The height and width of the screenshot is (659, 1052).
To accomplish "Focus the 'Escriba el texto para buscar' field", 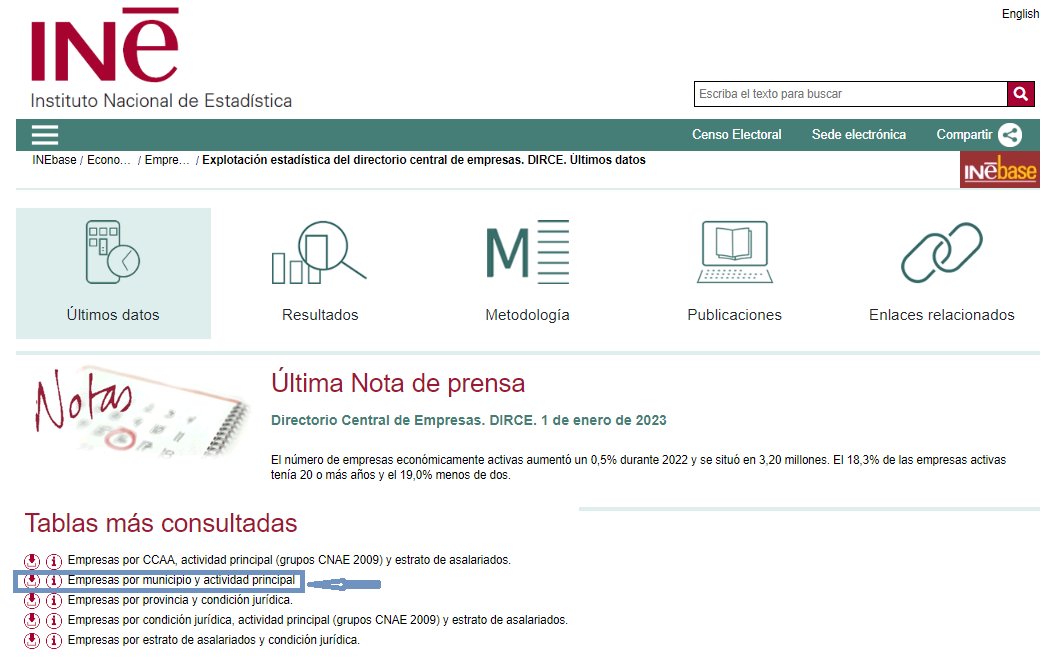I will (x=850, y=94).
